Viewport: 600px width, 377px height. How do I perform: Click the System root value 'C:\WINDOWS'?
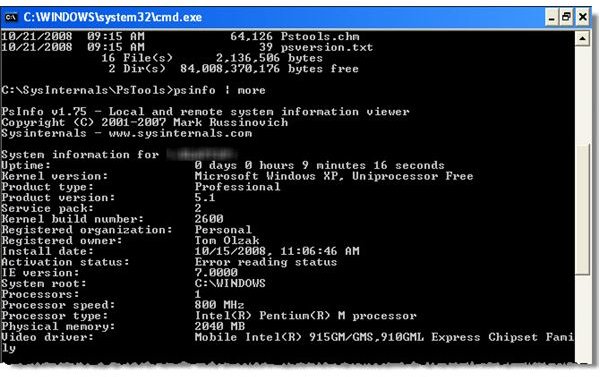tap(230, 283)
